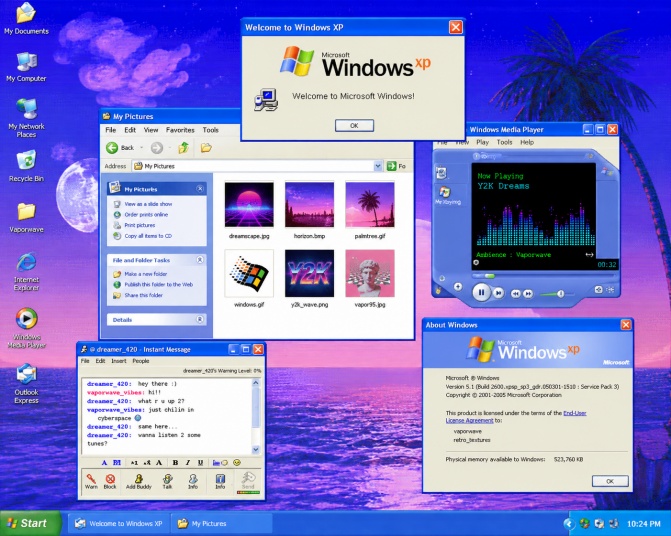Open the People menu in Instant Message

[141, 361]
